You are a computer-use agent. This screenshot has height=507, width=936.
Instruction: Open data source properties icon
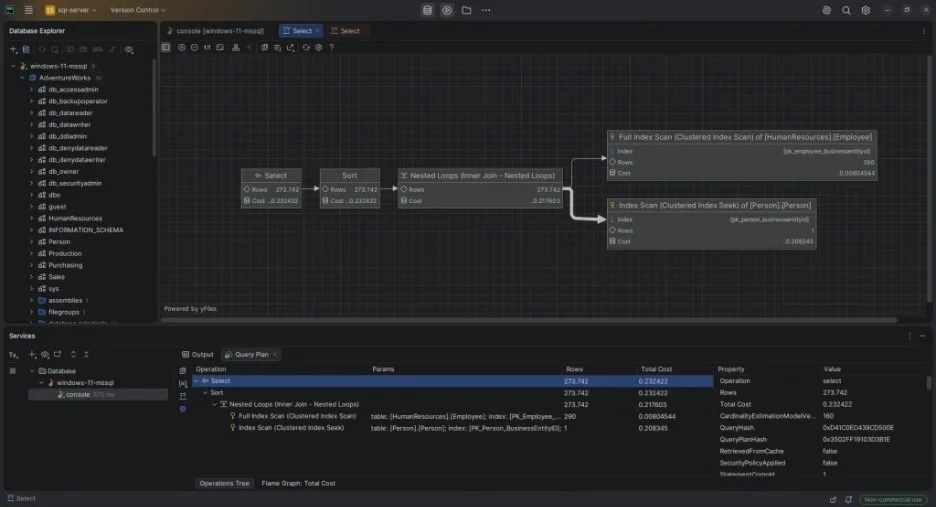pos(26,50)
